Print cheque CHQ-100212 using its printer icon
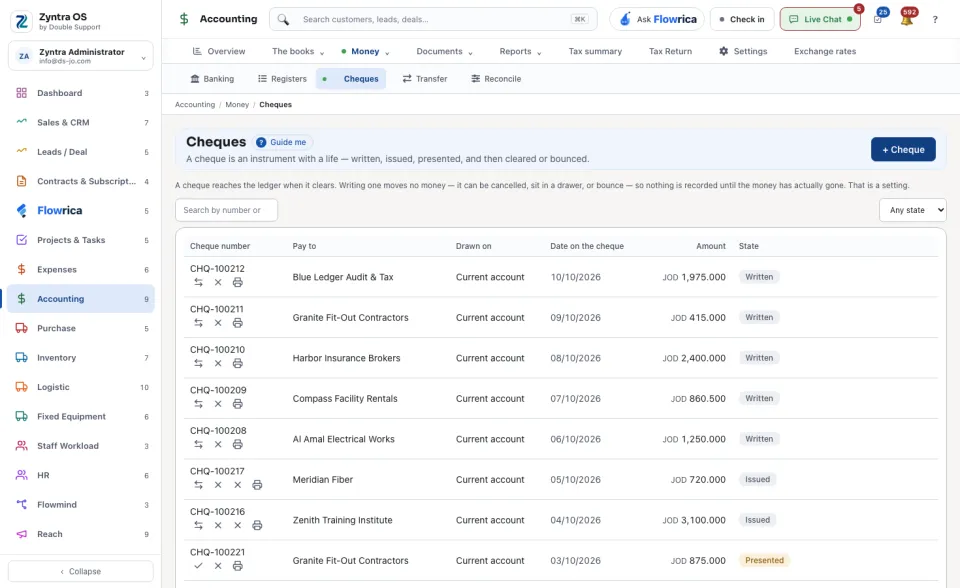Viewport: 960px width, 588px height. [x=238, y=282]
